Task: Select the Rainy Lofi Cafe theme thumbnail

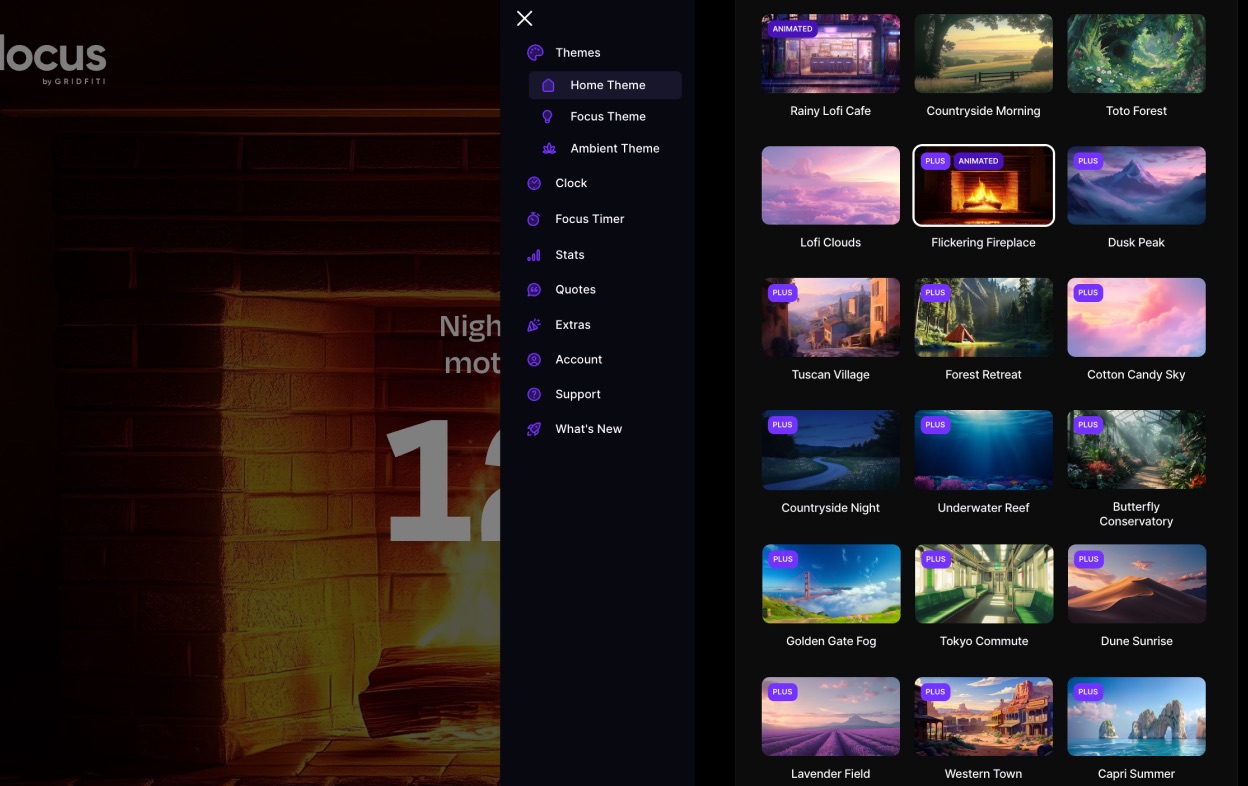Action: [x=831, y=54]
